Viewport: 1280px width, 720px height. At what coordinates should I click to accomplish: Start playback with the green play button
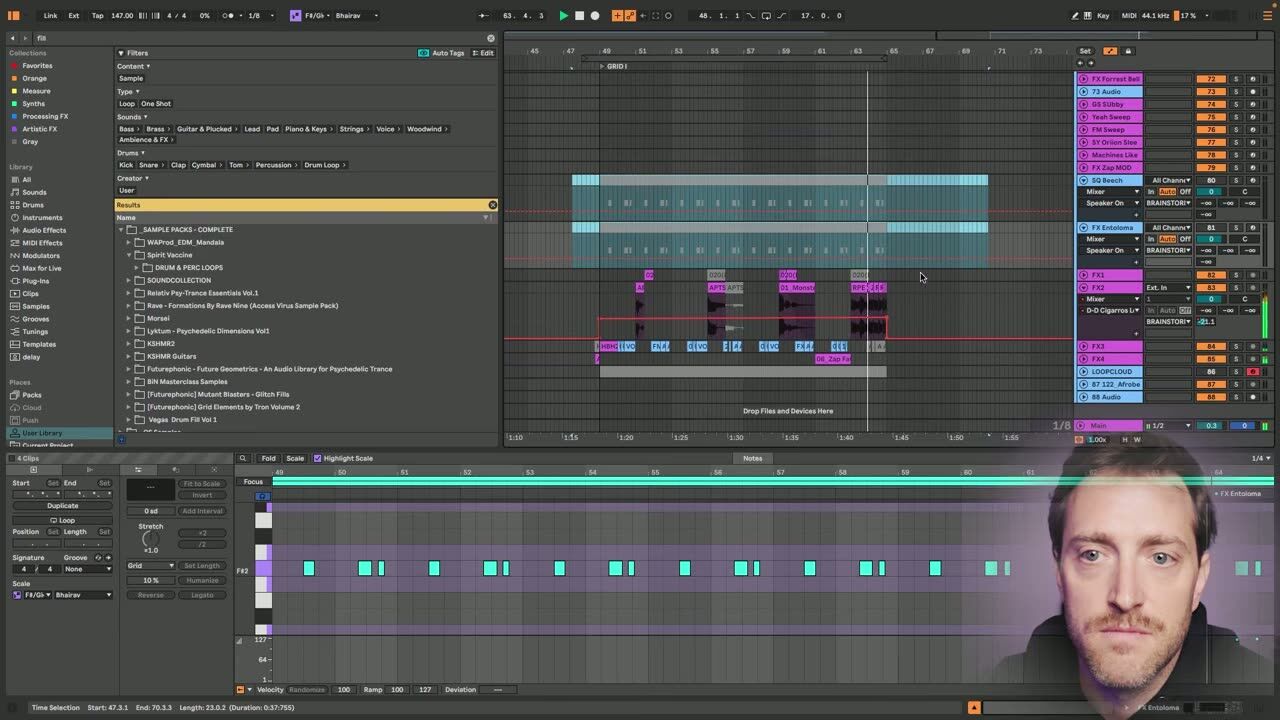563,16
